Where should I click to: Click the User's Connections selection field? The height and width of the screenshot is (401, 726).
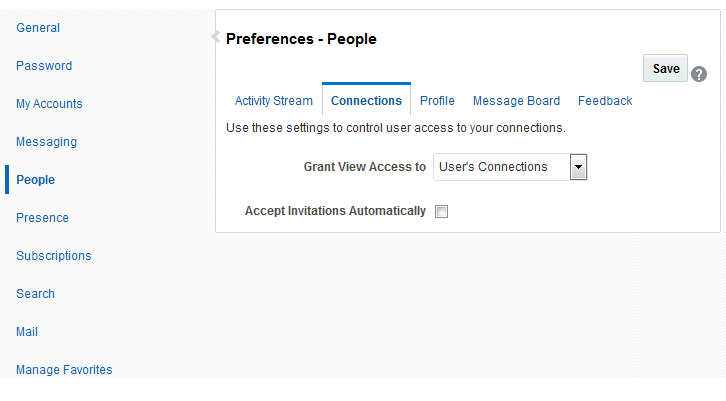pos(501,167)
